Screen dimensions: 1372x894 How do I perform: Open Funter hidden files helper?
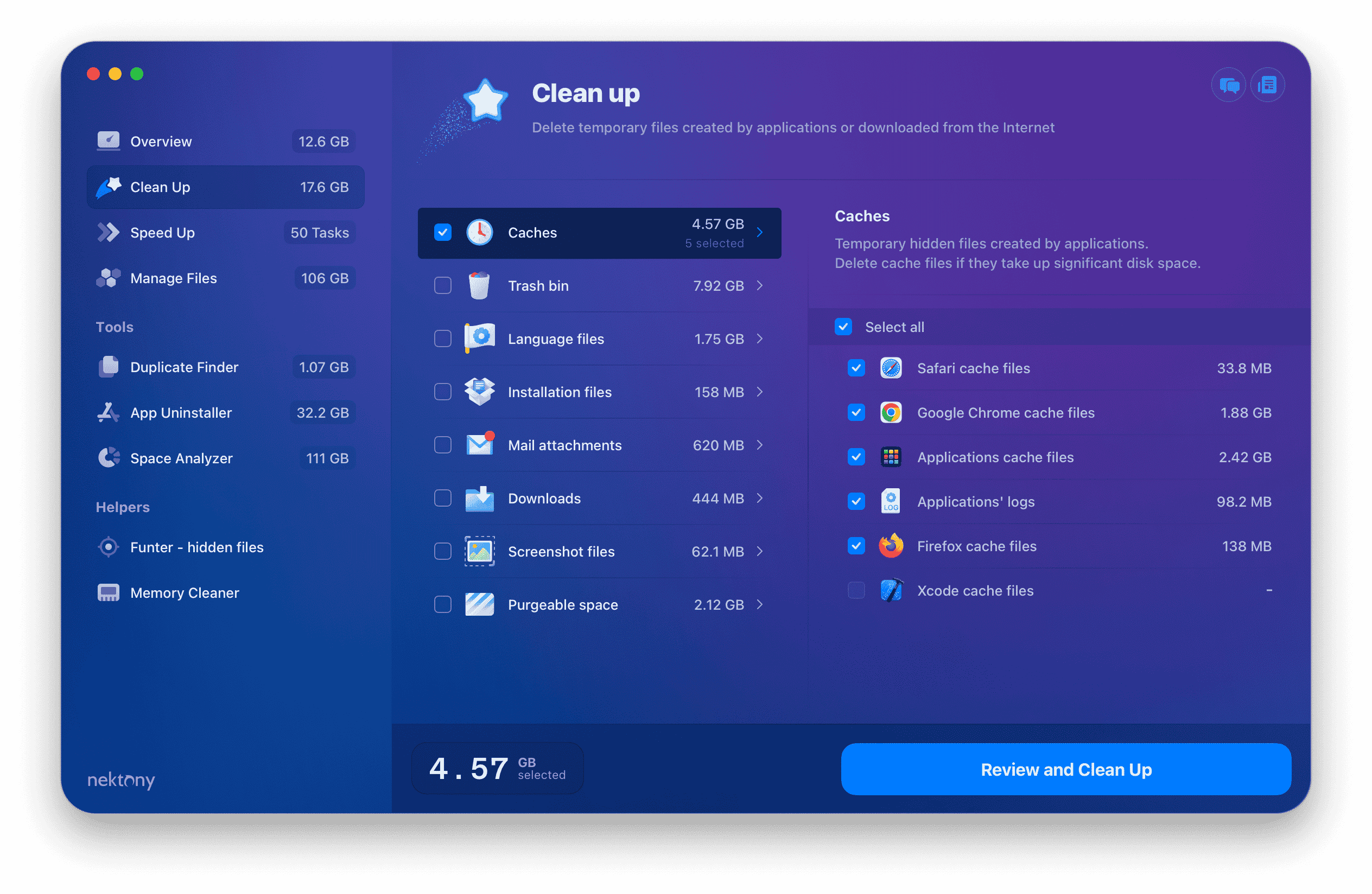tap(196, 548)
